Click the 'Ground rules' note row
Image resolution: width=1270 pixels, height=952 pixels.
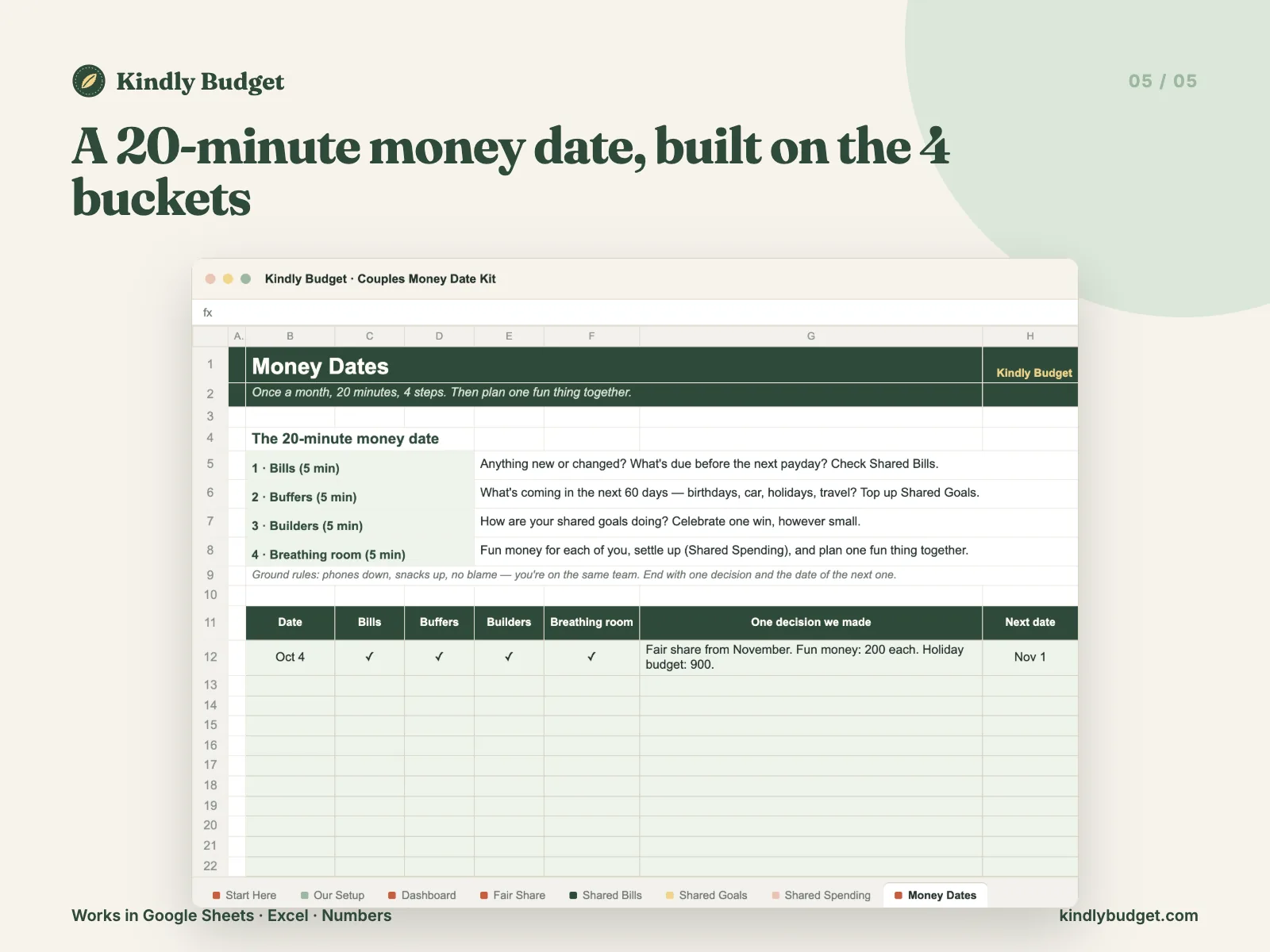tap(661, 575)
